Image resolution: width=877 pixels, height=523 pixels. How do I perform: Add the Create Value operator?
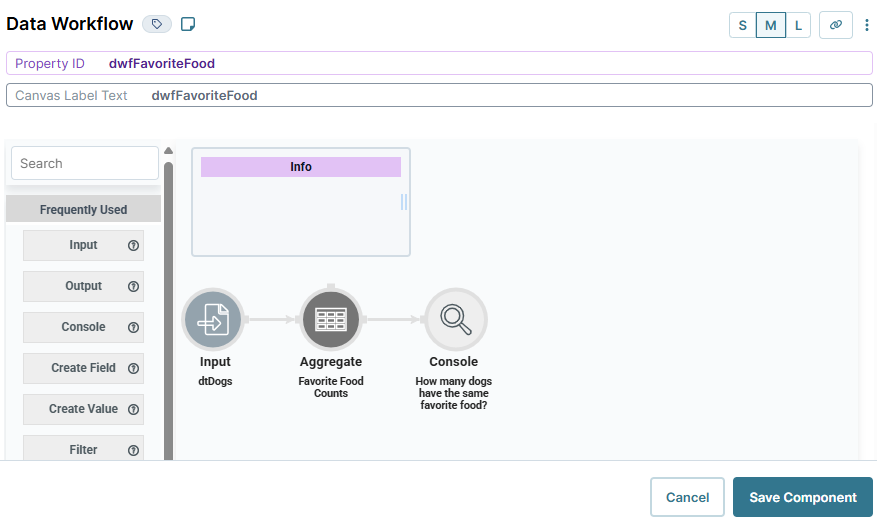(x=83, y=408)
